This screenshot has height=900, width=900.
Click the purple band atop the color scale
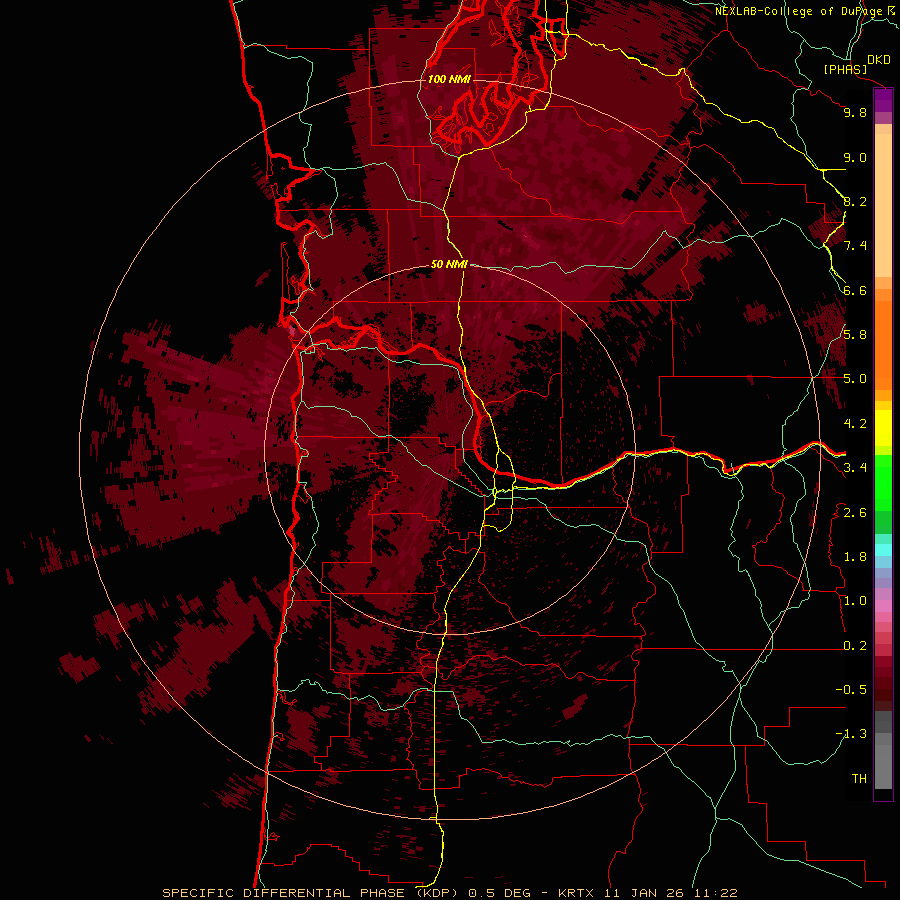tap(883, 100)
